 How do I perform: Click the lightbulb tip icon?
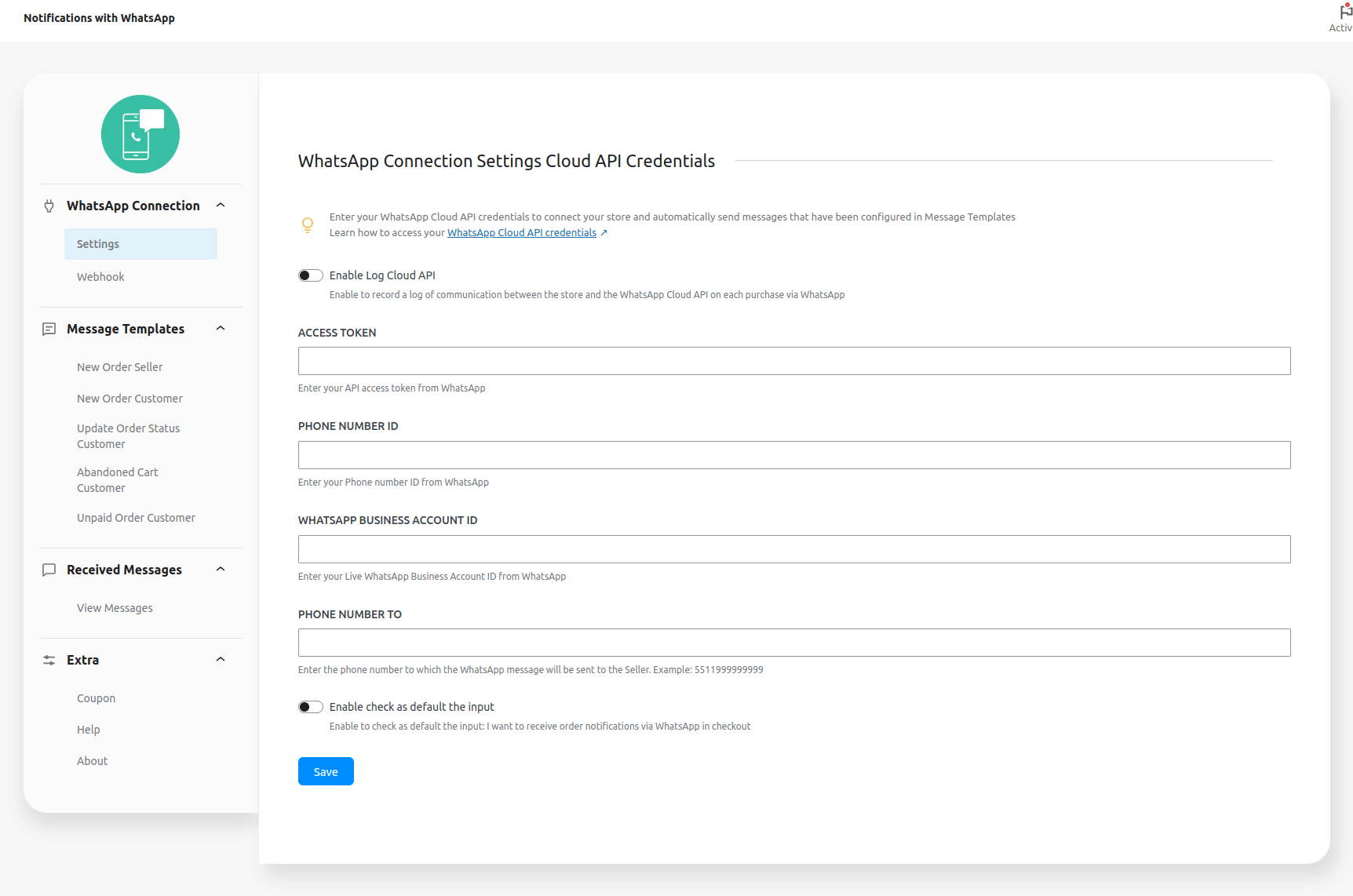pyautogui.click(x=308, y=224)
